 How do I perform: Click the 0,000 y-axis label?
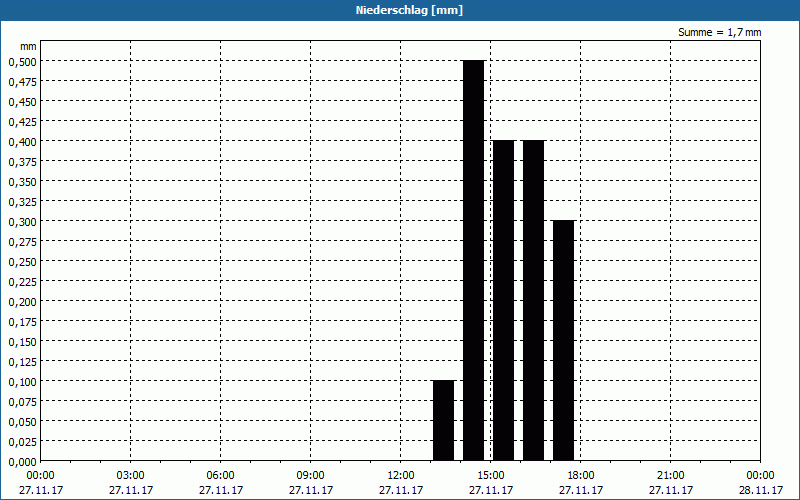(22, 461)
